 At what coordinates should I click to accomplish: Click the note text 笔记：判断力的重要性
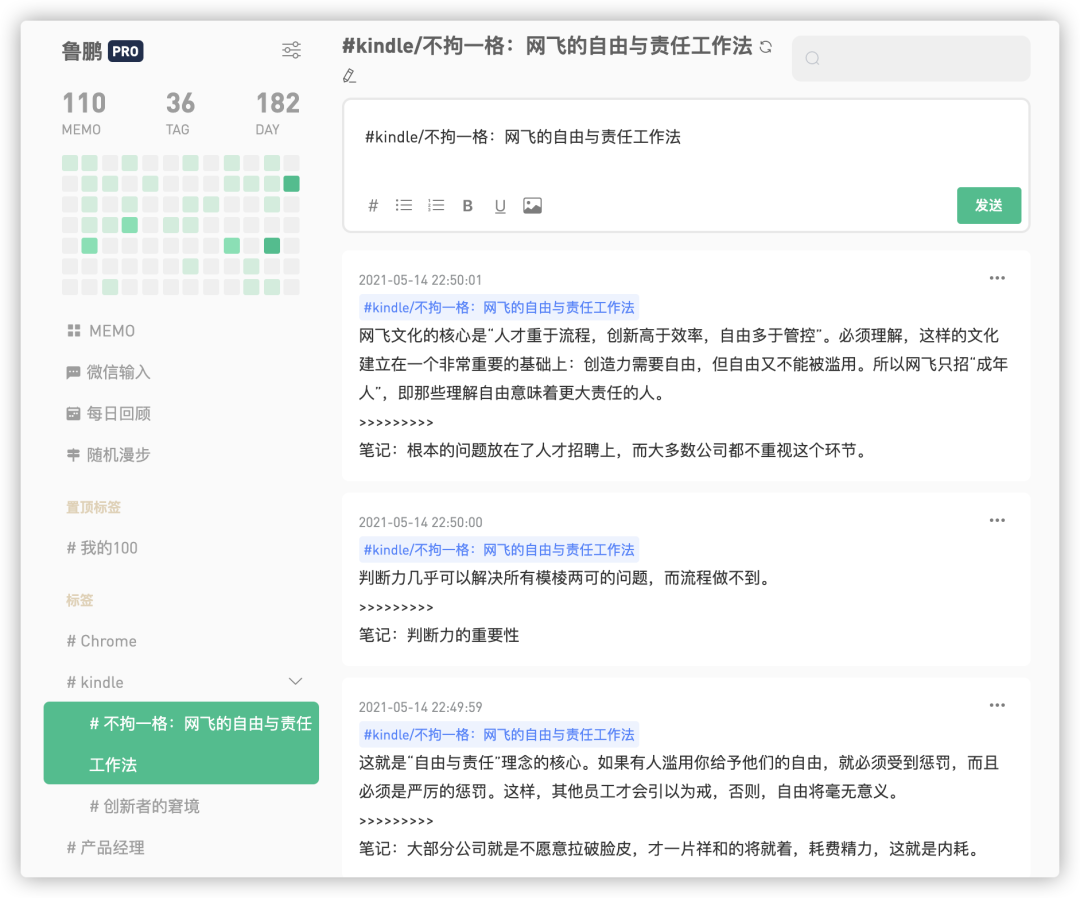pyautogui.click(x=439, y=635)
